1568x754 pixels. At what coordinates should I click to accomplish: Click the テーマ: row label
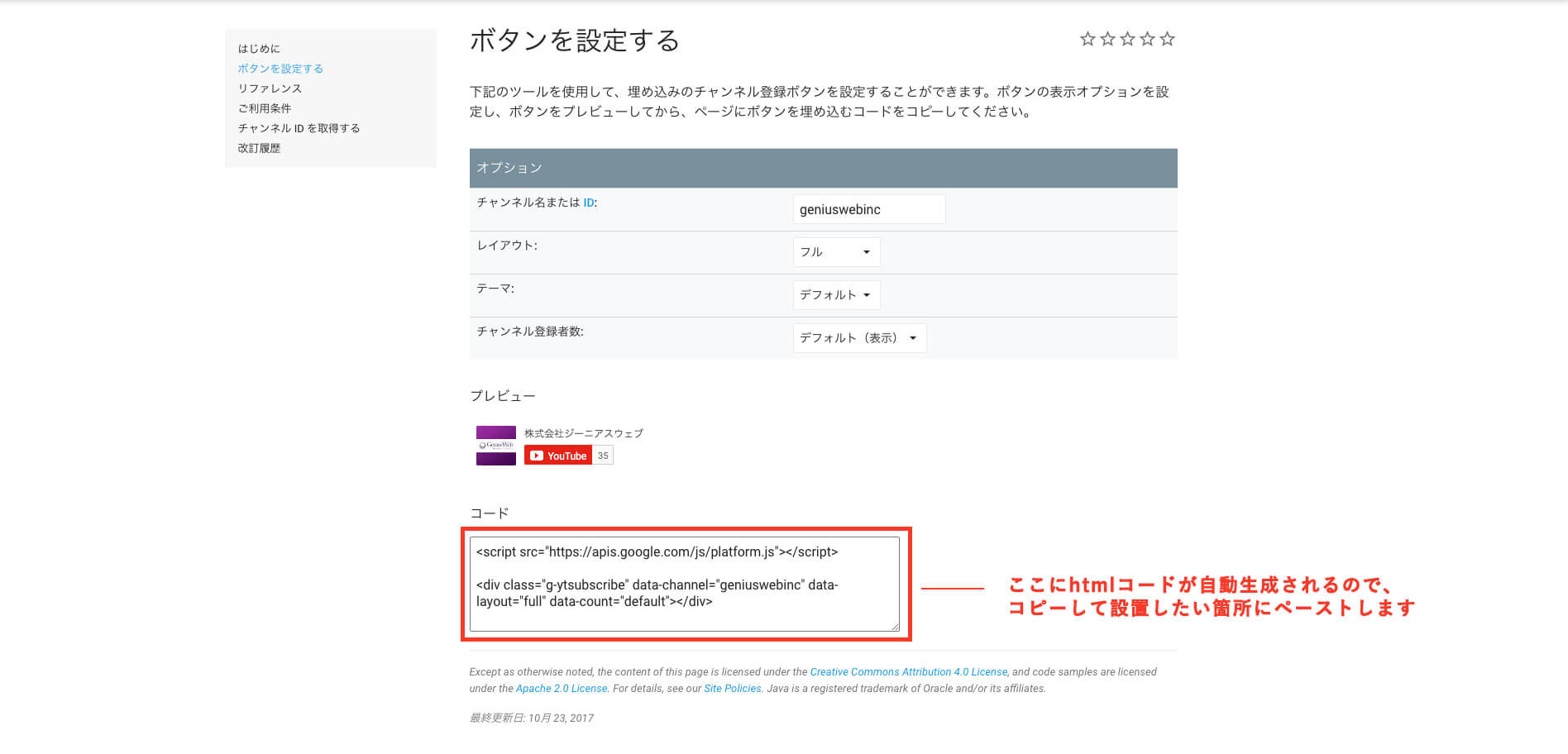click(x=495, y=289)
